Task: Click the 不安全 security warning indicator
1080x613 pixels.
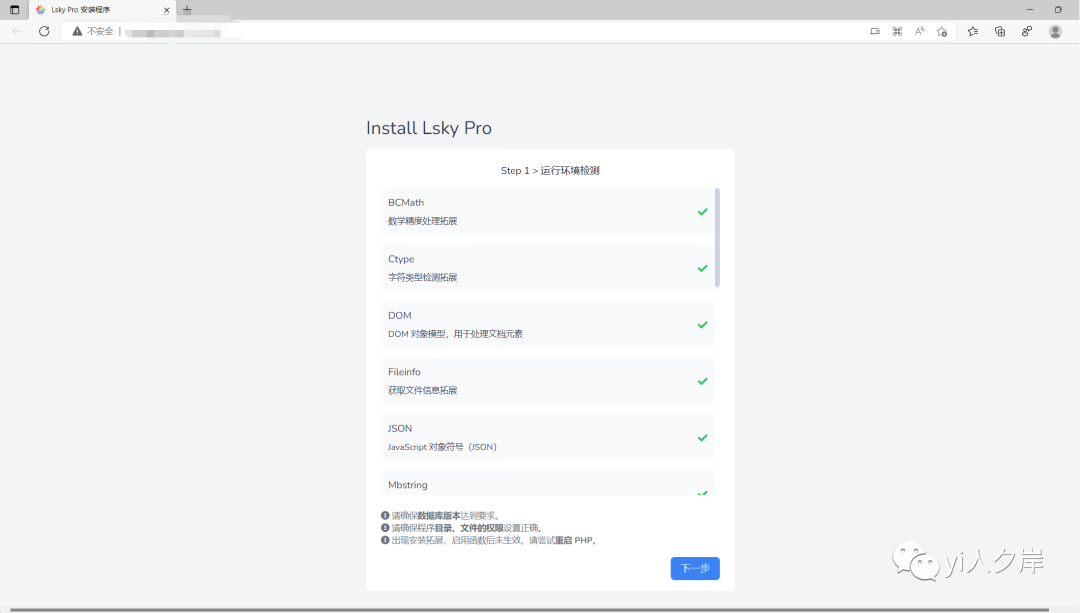Action: (x=91, y=31)
